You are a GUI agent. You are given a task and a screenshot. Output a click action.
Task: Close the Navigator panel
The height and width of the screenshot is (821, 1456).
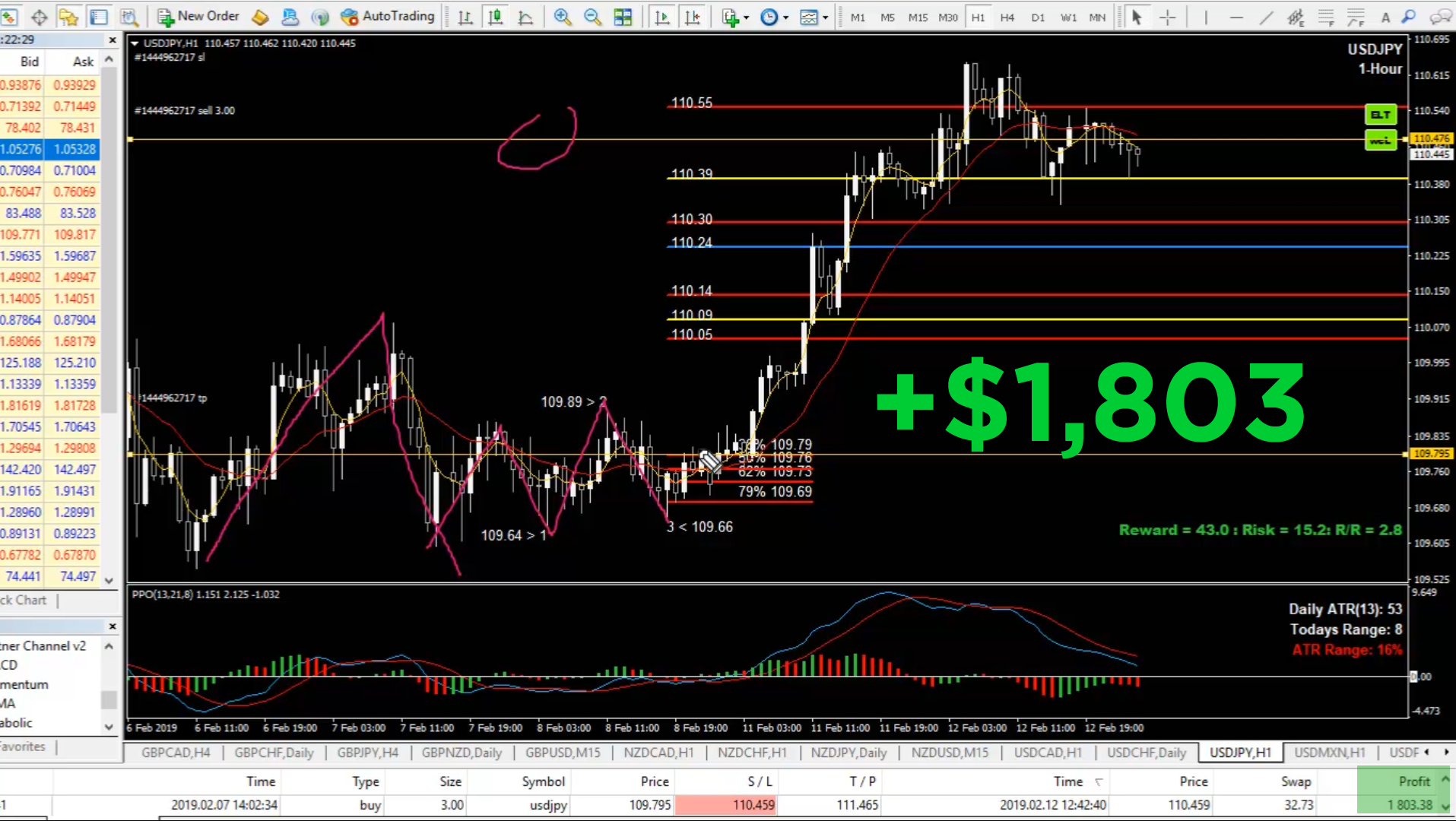113,626
